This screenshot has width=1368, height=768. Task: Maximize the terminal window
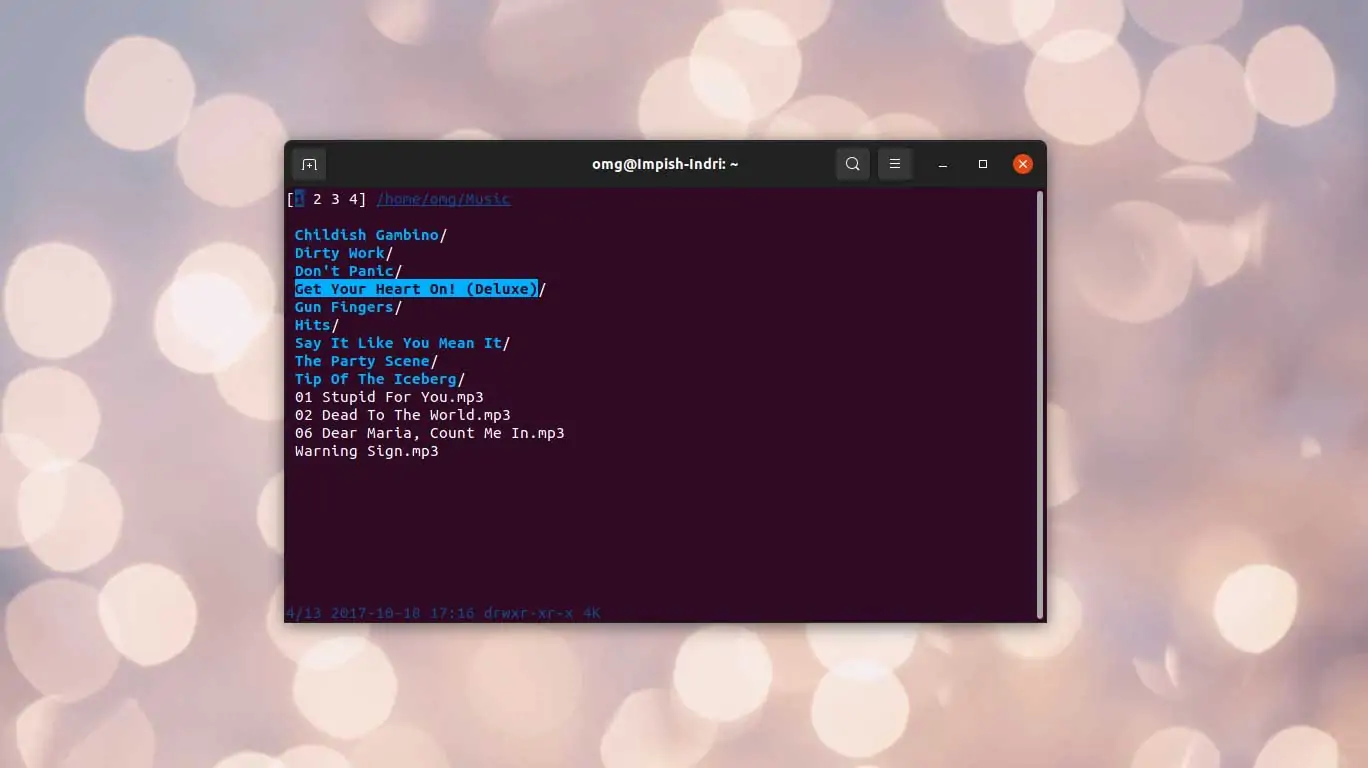[x=983, y=164]
